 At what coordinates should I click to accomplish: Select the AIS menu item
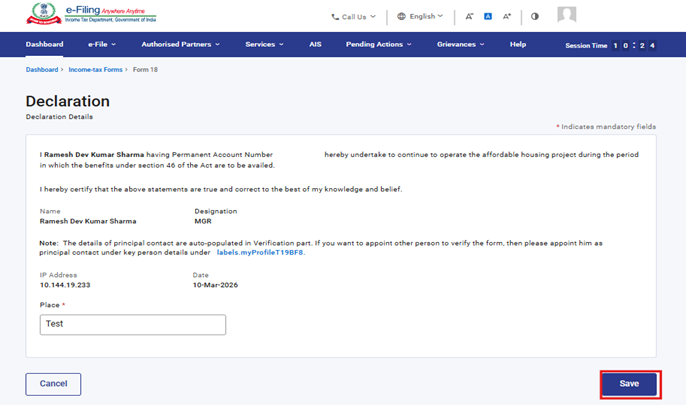click(315, 45)
